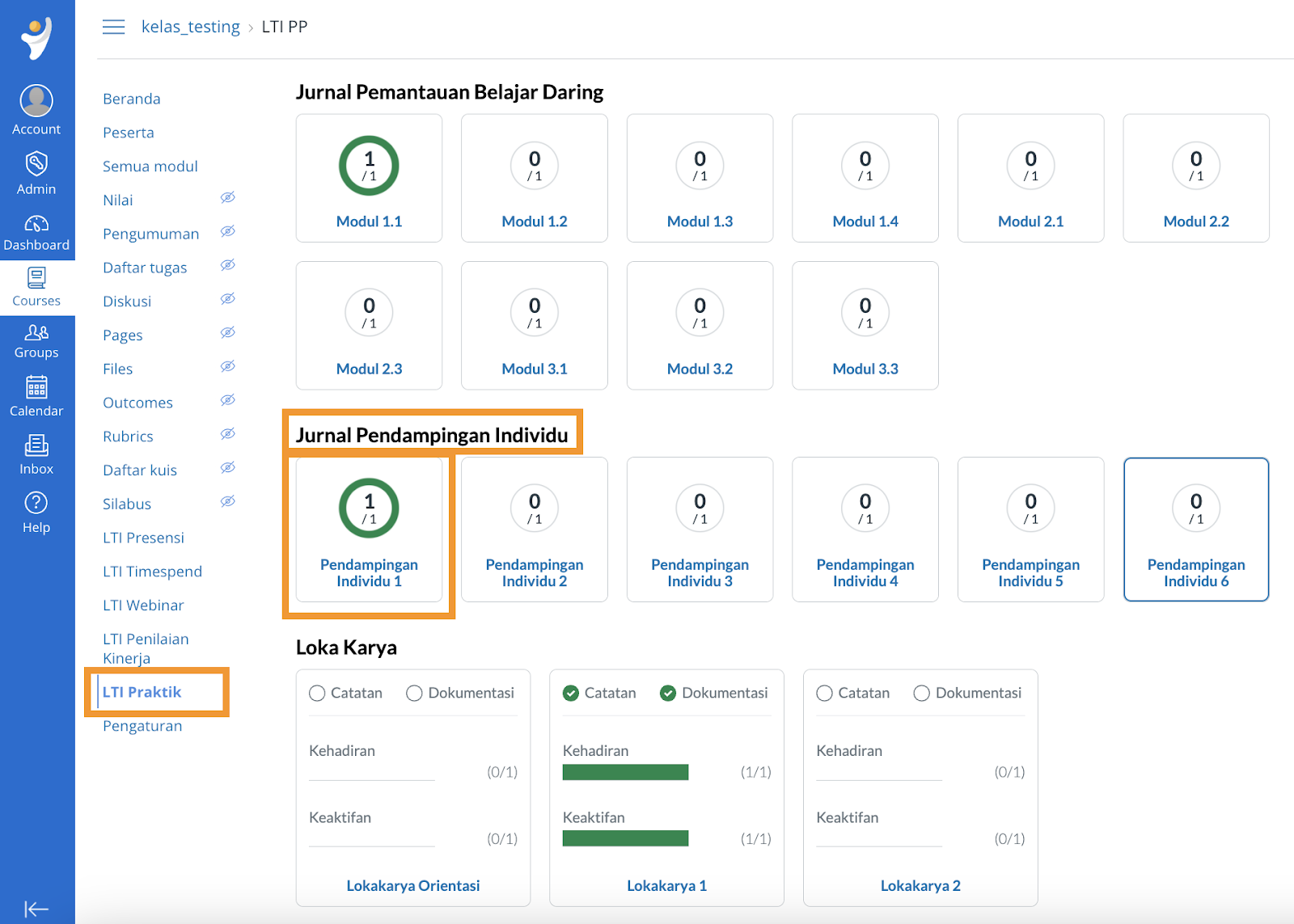Viewport: 1294px width, 924px height.
Task: Open the Modul 1.4 link
Action: (865, 222)
